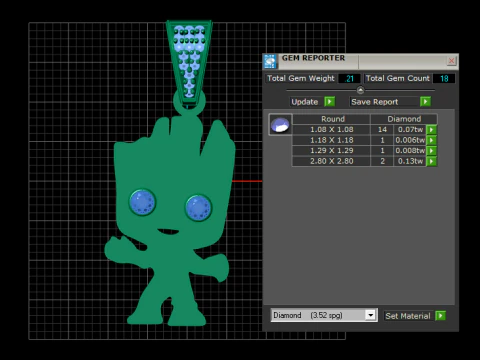Click the quantity cell showing 14
480x360 pixels.
point(382,129)
